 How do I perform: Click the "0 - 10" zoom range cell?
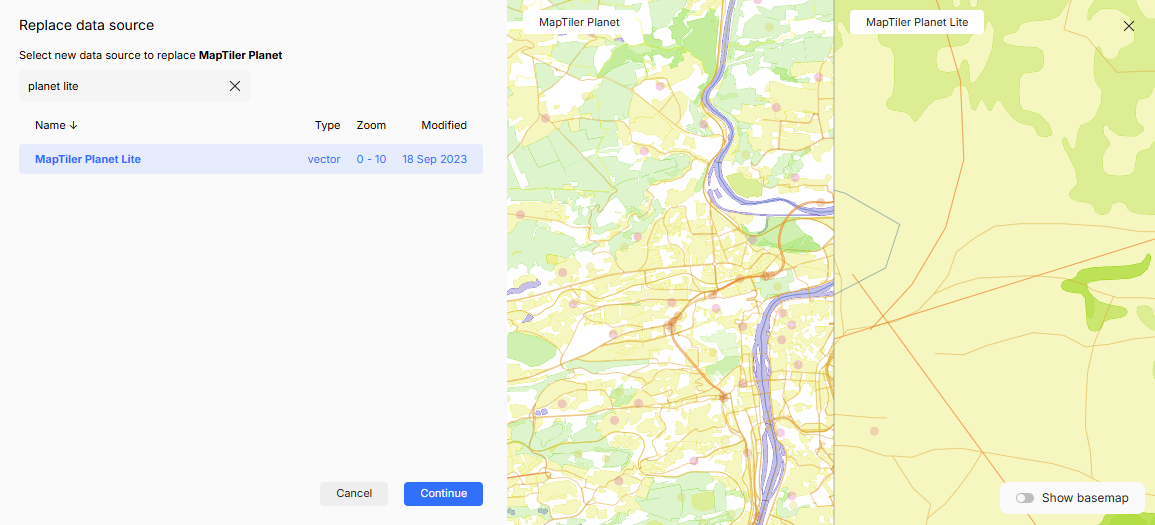[371, 159]
